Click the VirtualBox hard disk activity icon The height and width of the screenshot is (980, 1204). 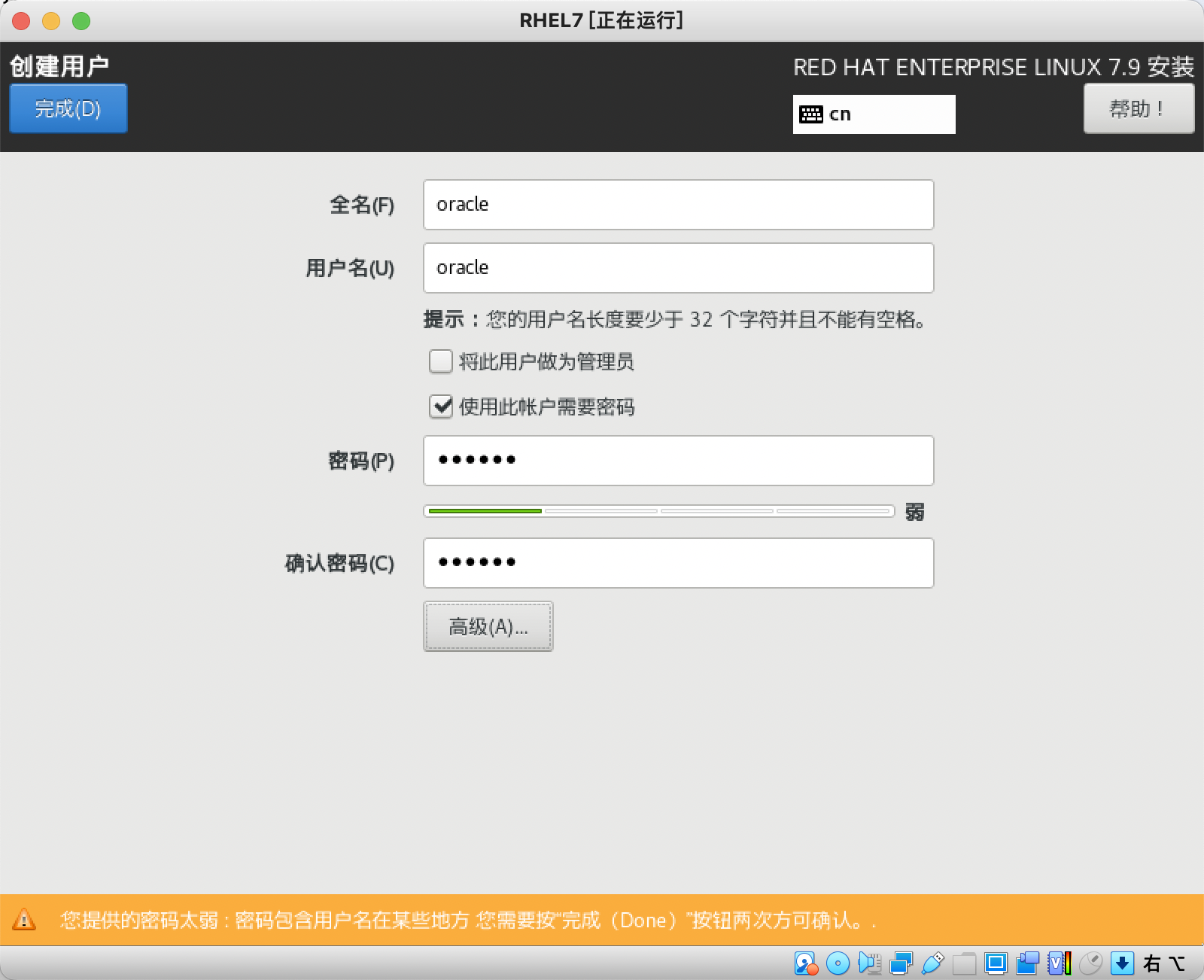(x=806, y=963)
